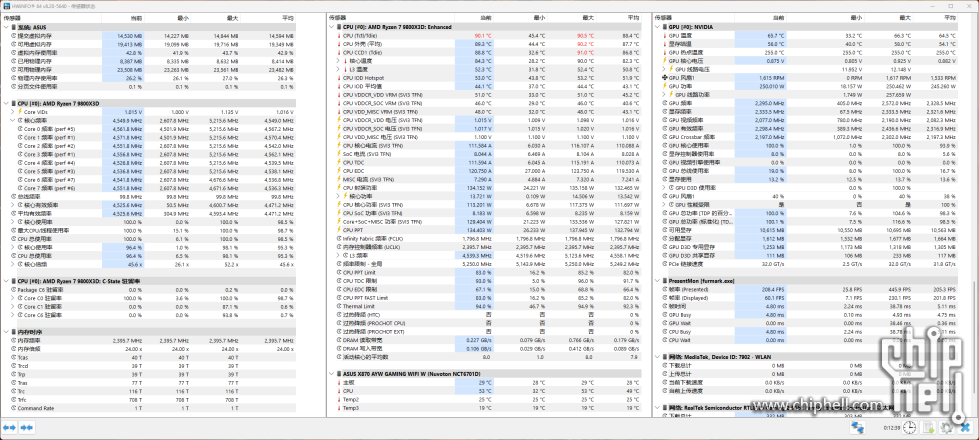
Task: Click clock icon beside Tcas row
Action: point(13,358)
